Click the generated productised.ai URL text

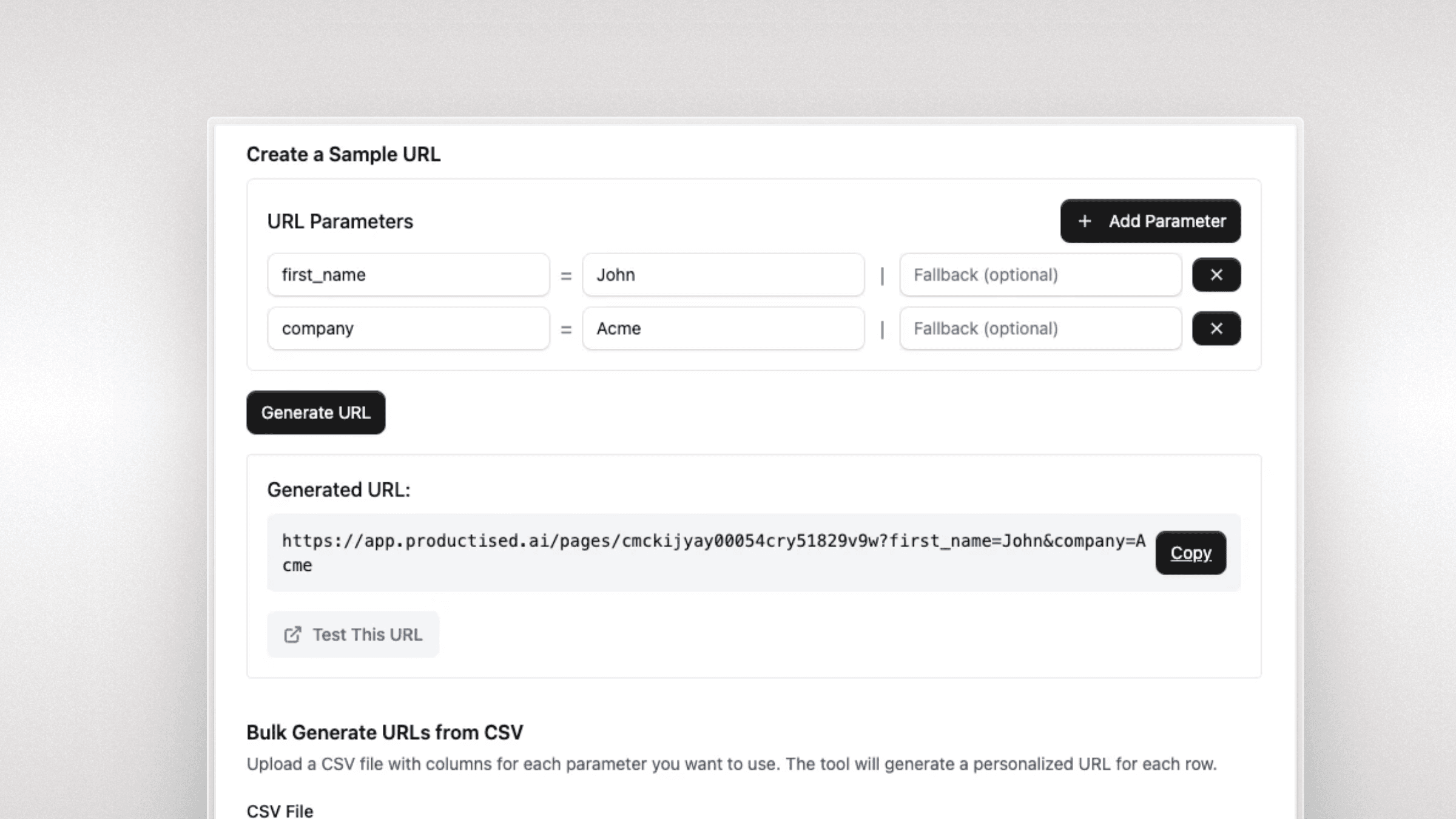click(713, 541)
